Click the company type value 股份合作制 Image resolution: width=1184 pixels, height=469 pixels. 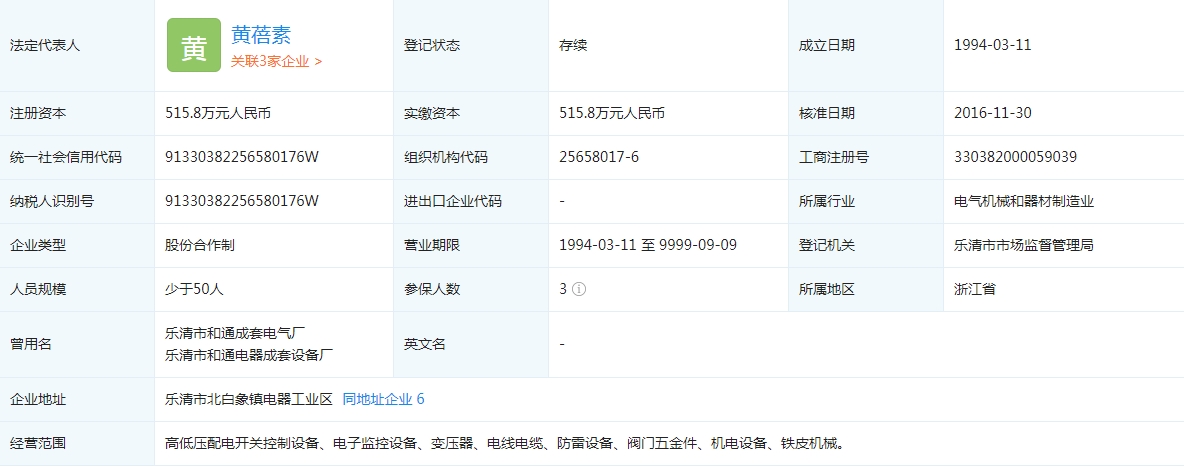(200, 245)
